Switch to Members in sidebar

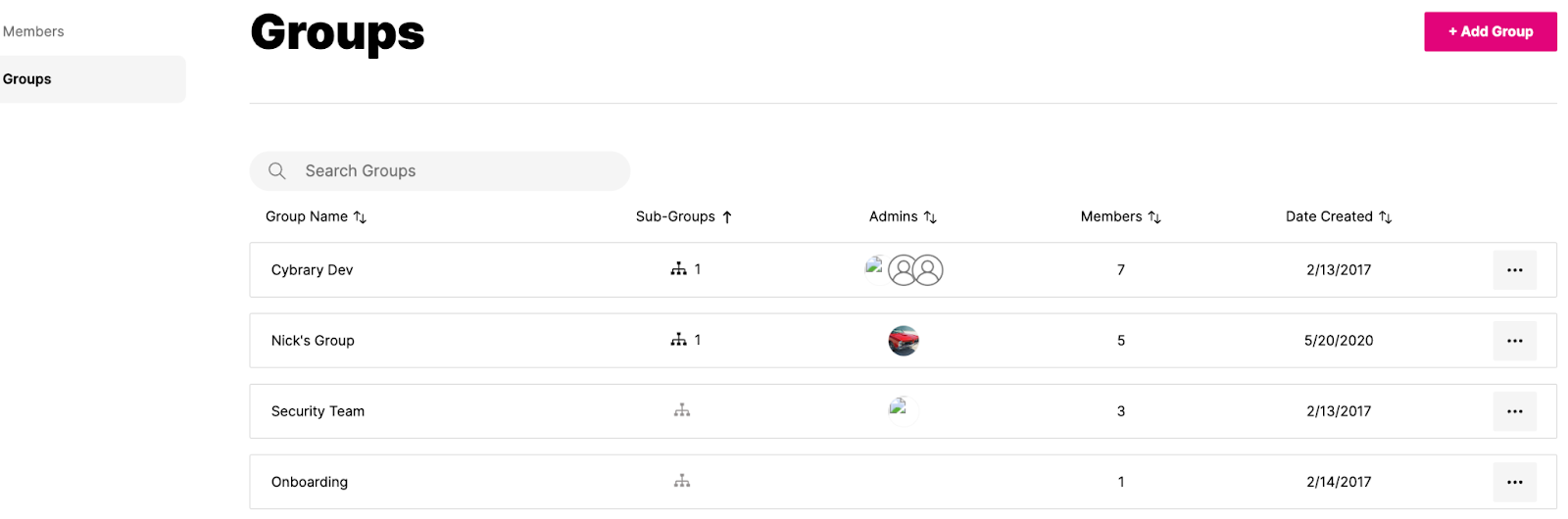coord(33,31)
